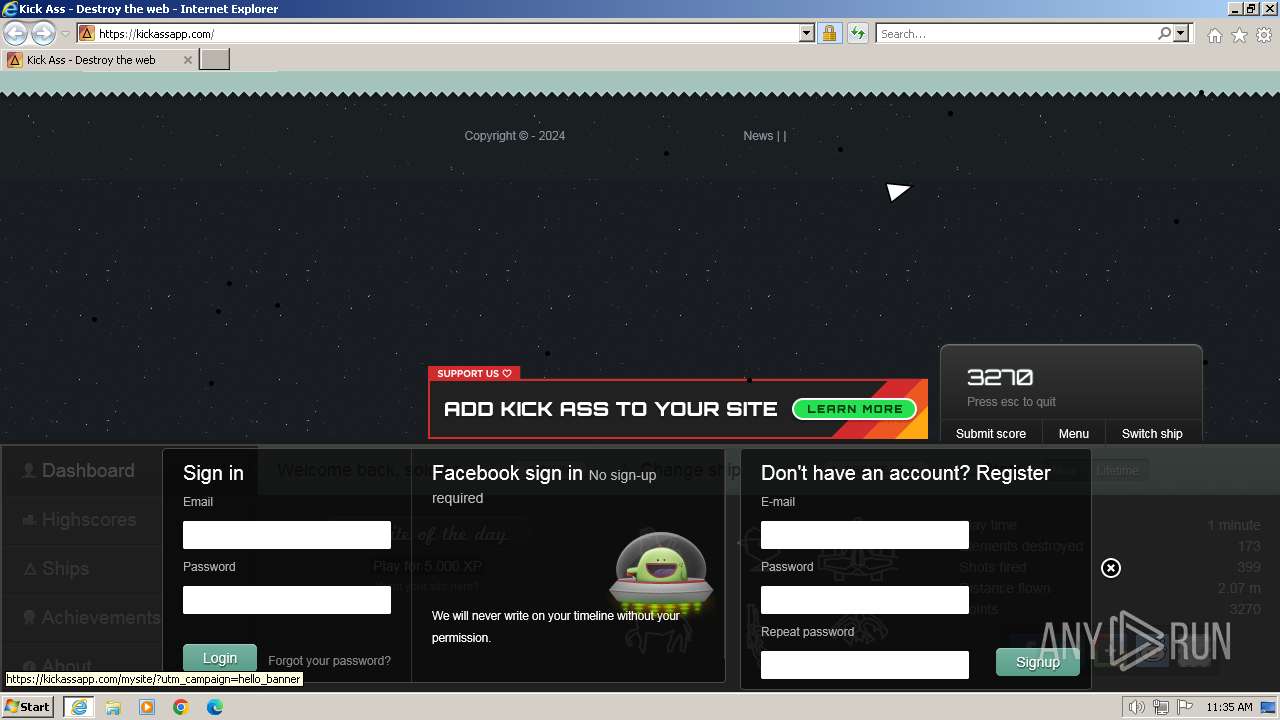
Task: Click the Facebook sign in heading
Action: point(507,473)
